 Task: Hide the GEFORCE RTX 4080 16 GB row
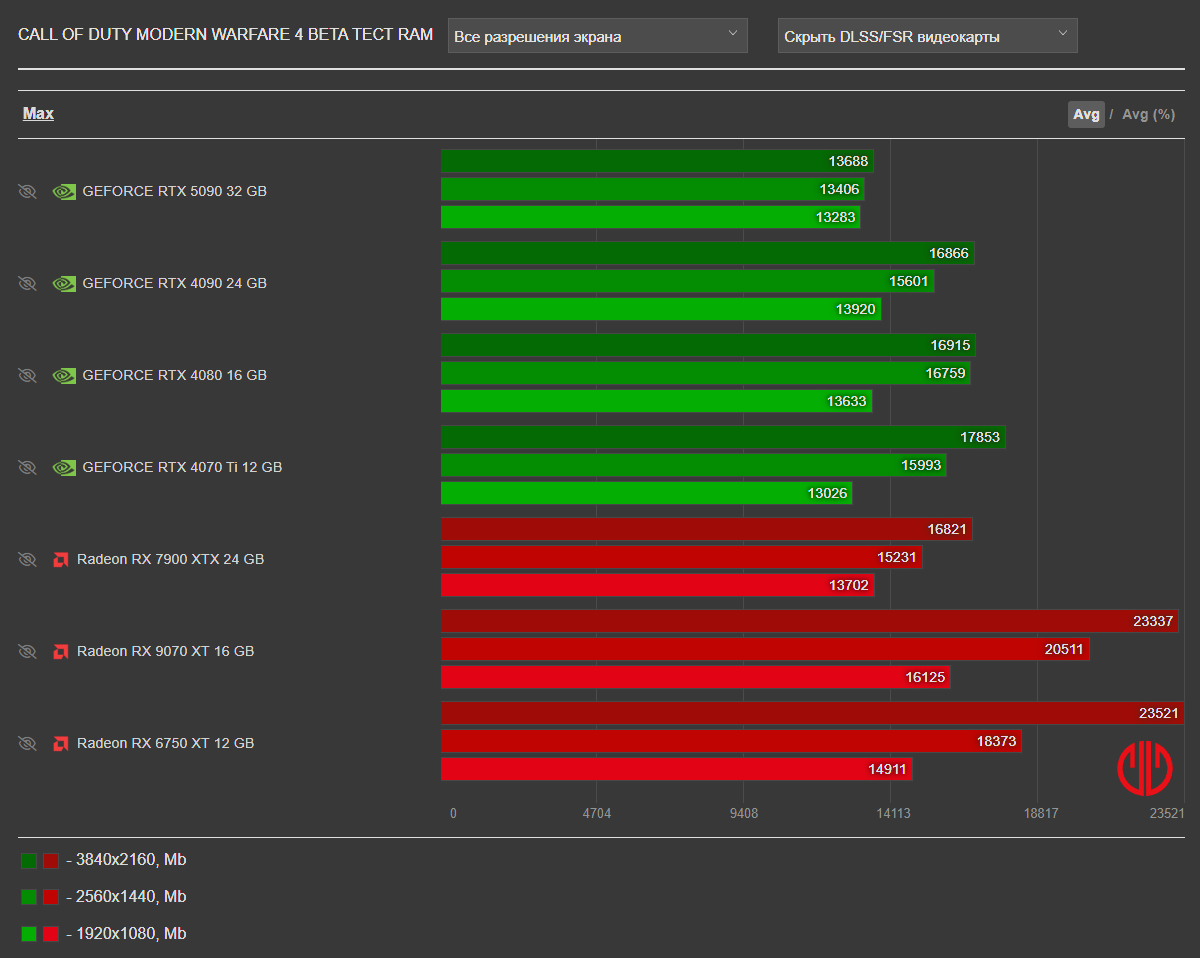[27, 375]
